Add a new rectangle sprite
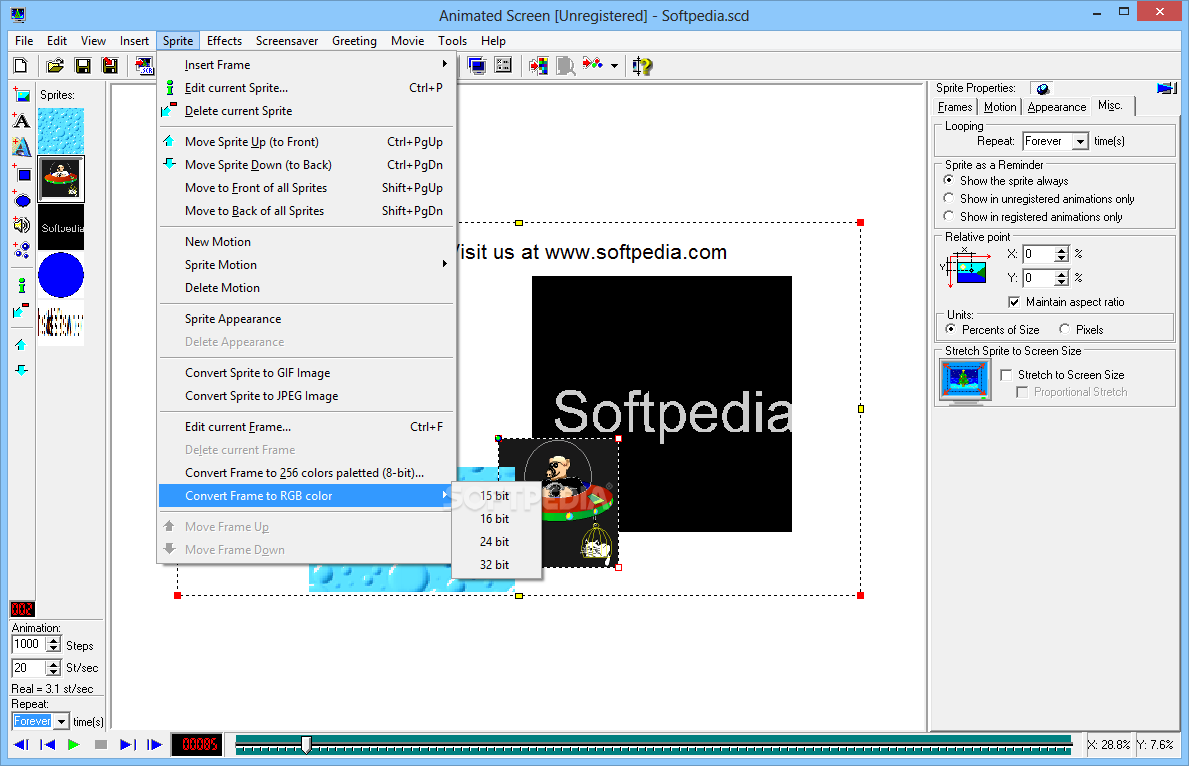 22,174
